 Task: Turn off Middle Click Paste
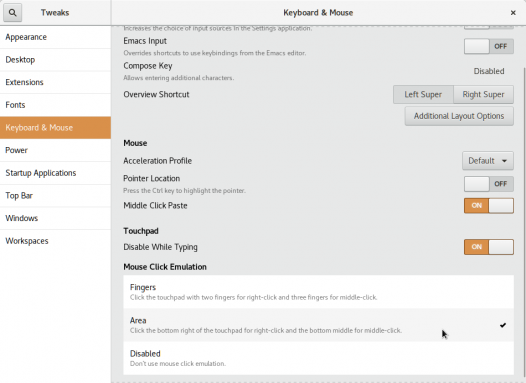click(x=488, y=206)
